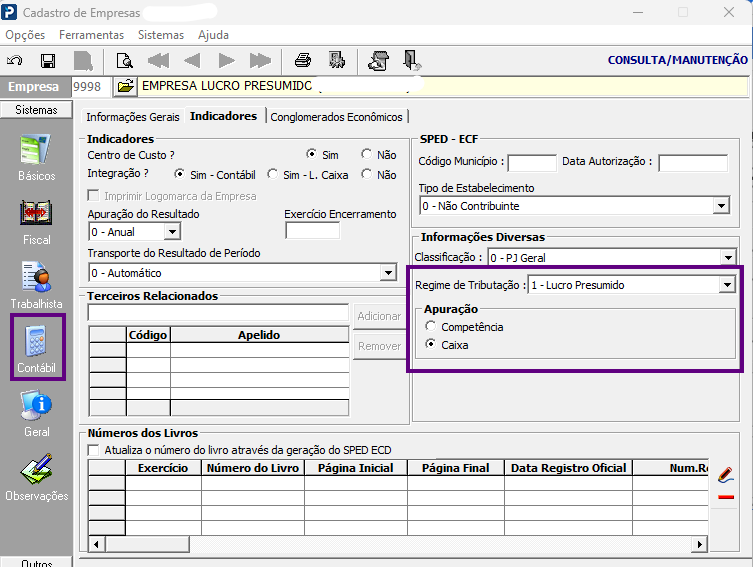Click the Página Inicial column header

point(355,468)
